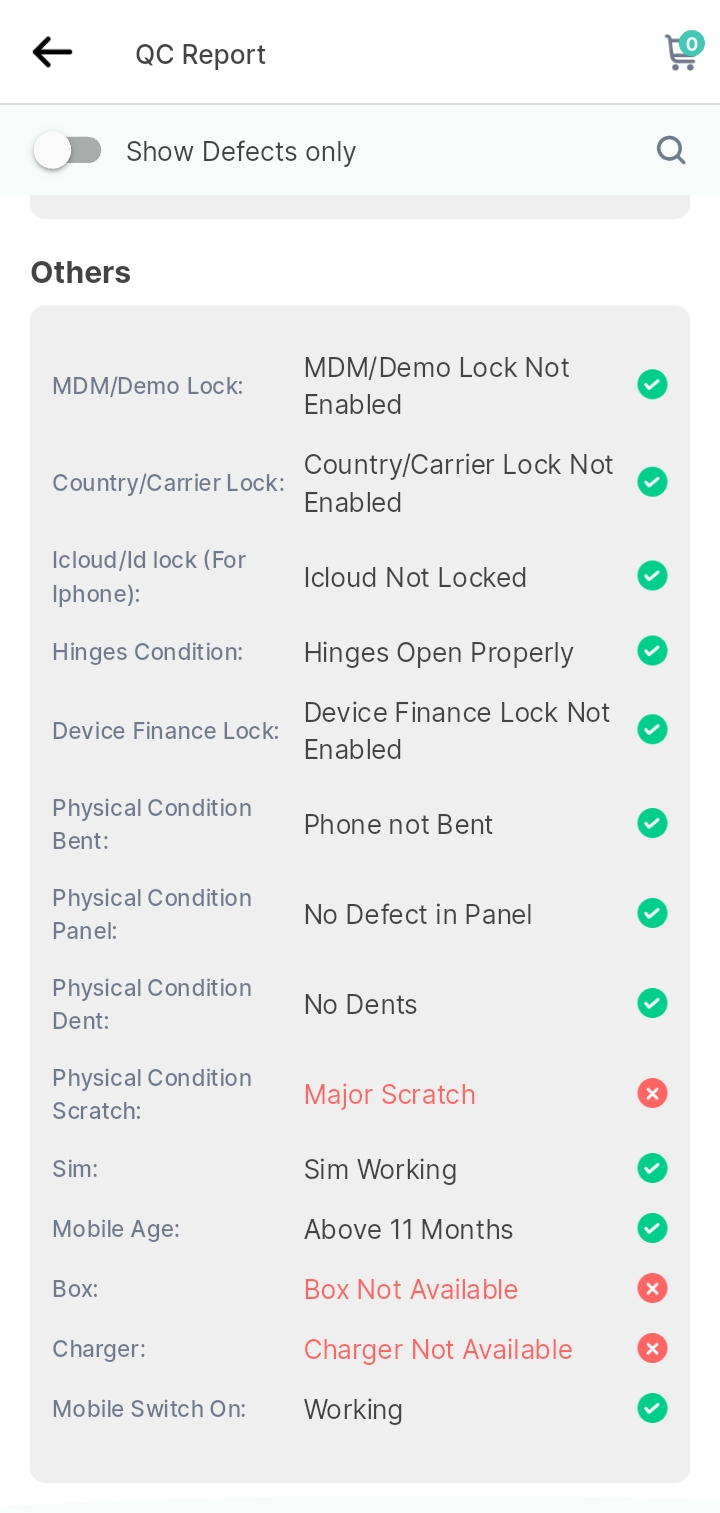720x1513 pixels.
Task: Select the Box Not Available text
Action: click(x=411, y=1289)
